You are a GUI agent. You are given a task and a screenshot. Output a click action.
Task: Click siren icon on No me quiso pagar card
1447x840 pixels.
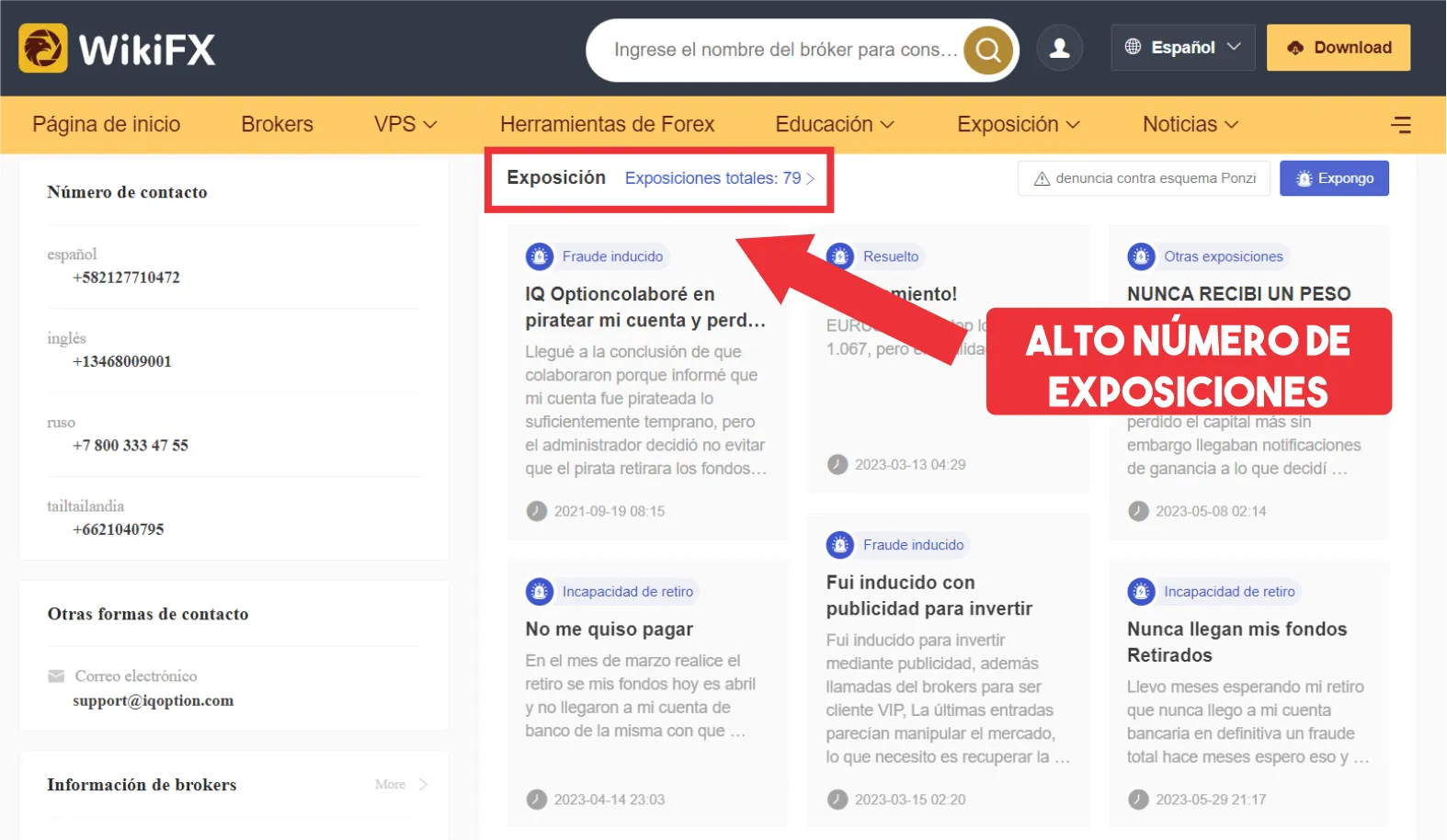pyautogui.click(x=540, y=592)
